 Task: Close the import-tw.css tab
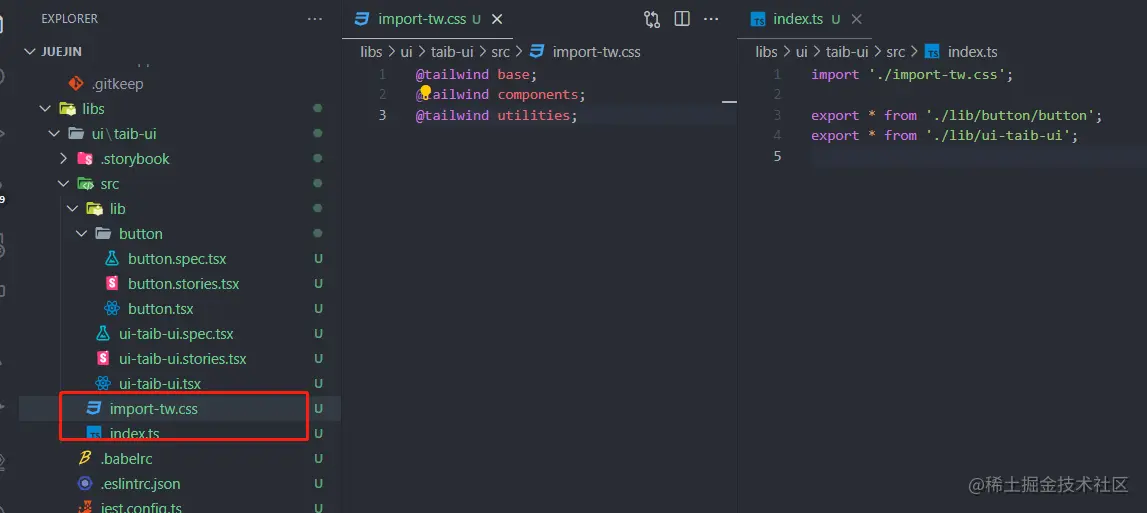[x=497, y=19]
